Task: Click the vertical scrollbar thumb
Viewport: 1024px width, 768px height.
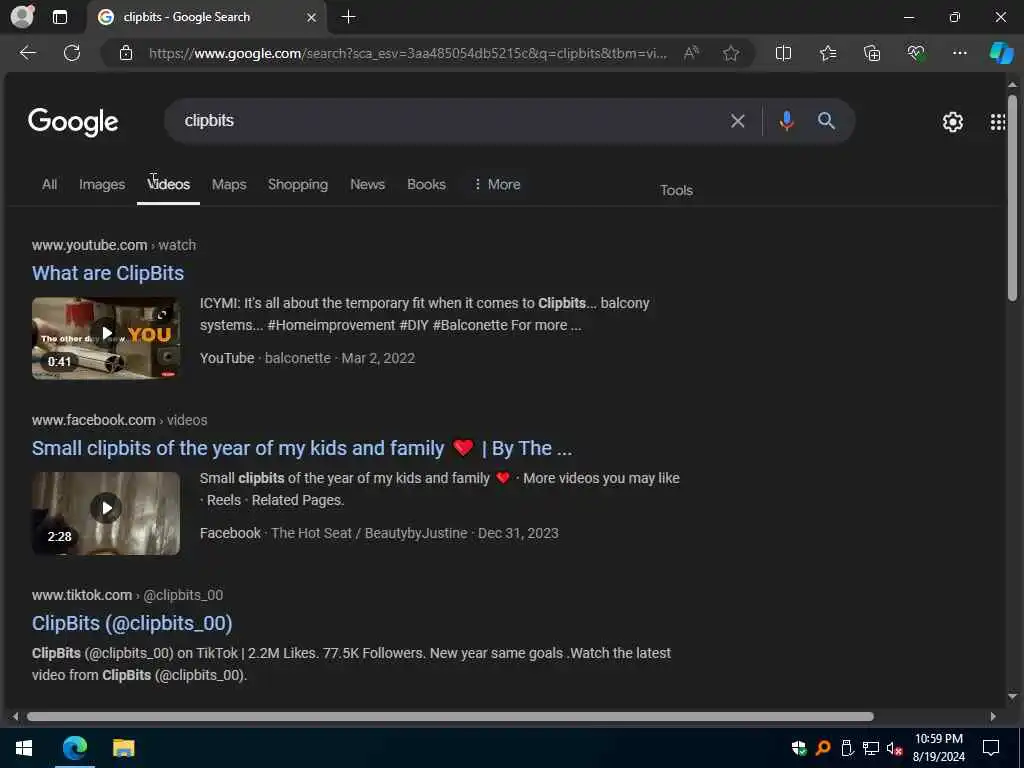Action: pyautogui.click(x=1012, y=197)
